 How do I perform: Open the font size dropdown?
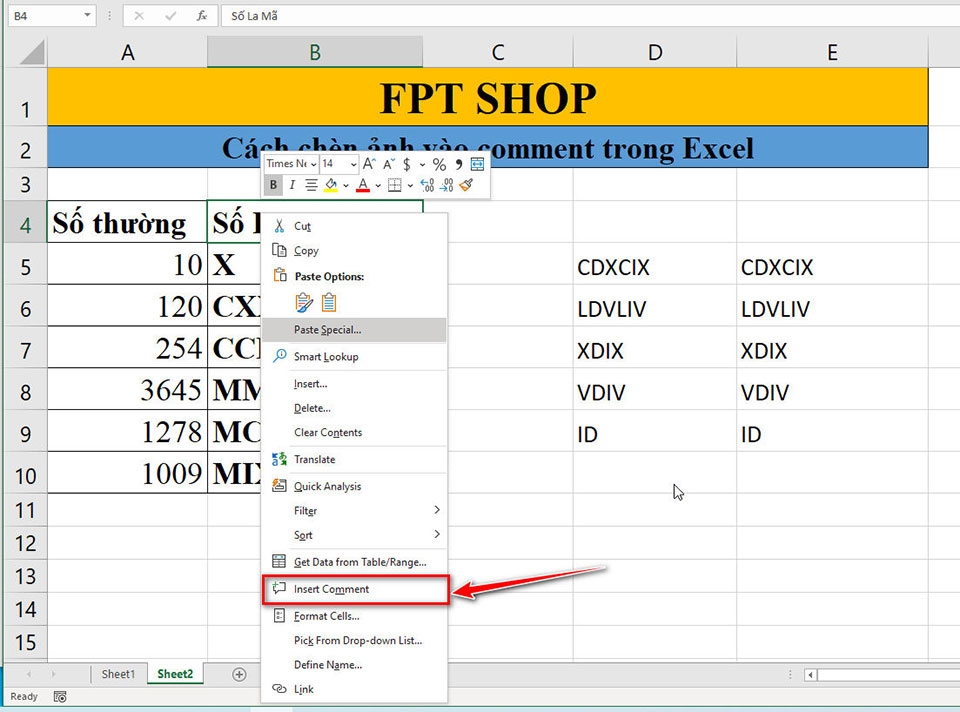(x=352, y=164)
